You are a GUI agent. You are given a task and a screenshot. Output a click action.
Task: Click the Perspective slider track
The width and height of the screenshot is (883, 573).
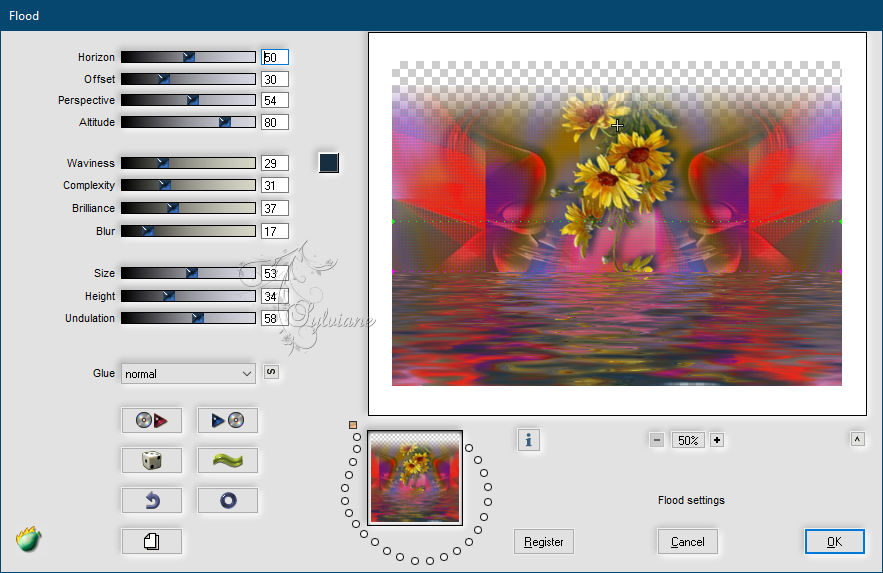tap(188, 100)
